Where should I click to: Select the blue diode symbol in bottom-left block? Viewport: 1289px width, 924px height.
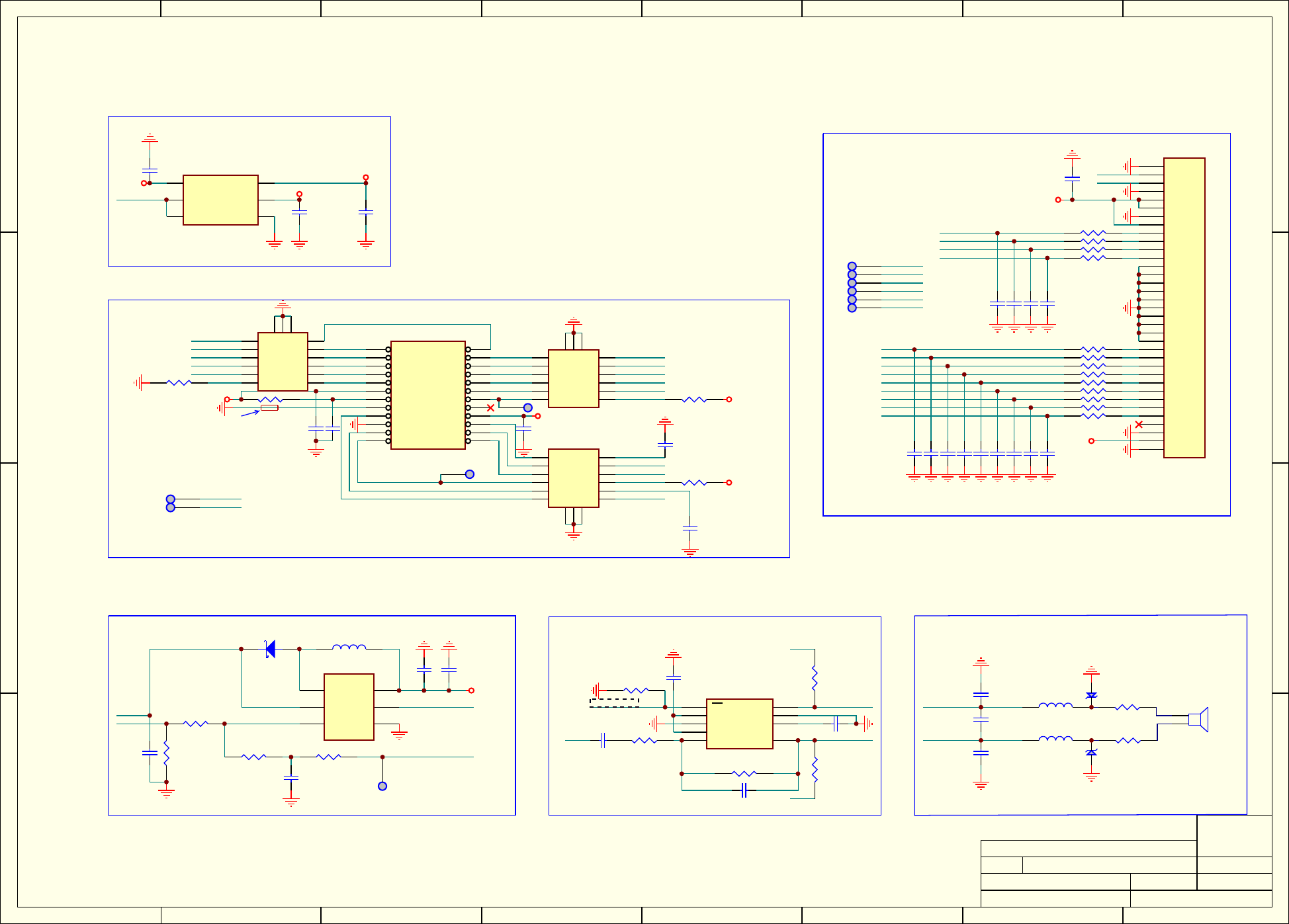[270, 649]
